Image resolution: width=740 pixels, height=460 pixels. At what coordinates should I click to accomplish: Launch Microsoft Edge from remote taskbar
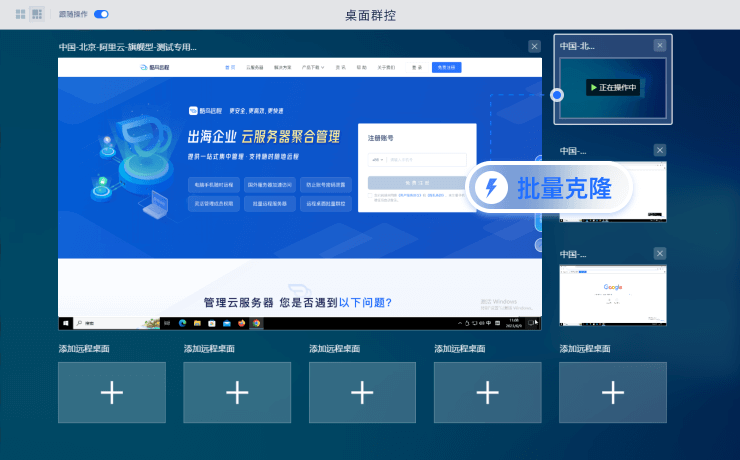coord(182,323)
